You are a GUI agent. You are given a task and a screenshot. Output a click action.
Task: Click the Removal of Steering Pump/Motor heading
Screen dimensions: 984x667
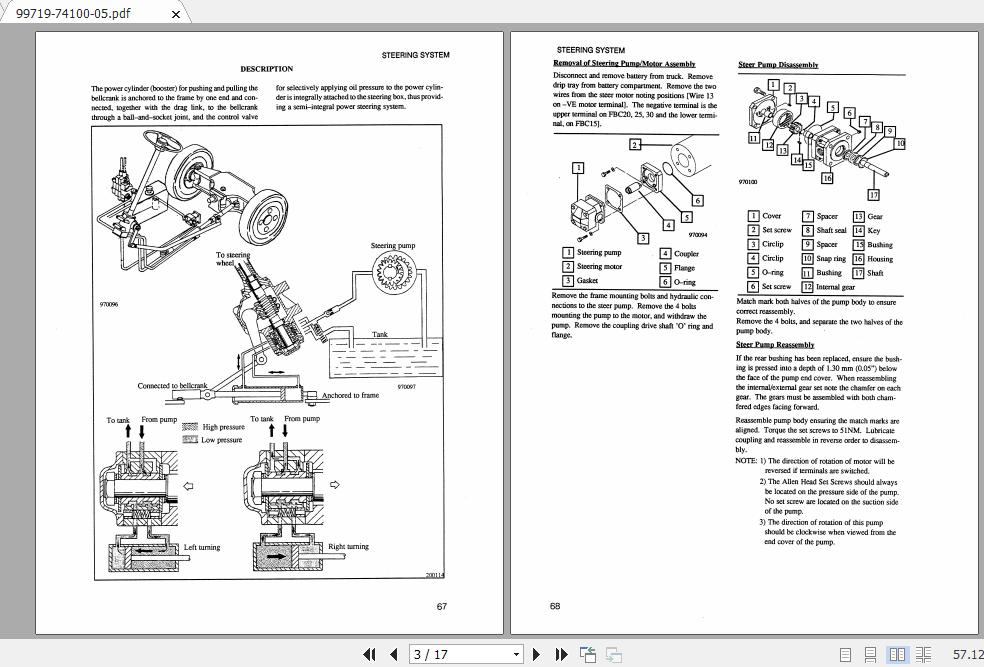pos(622,63)
